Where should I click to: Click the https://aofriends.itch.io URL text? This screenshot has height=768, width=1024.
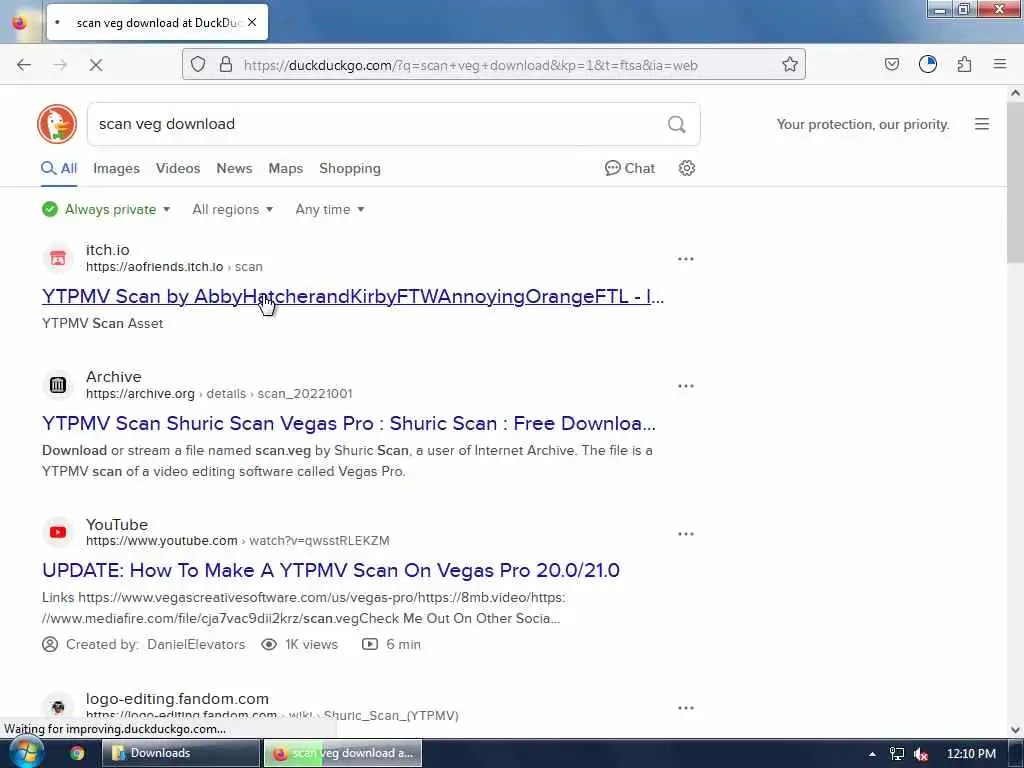[155, 266]
